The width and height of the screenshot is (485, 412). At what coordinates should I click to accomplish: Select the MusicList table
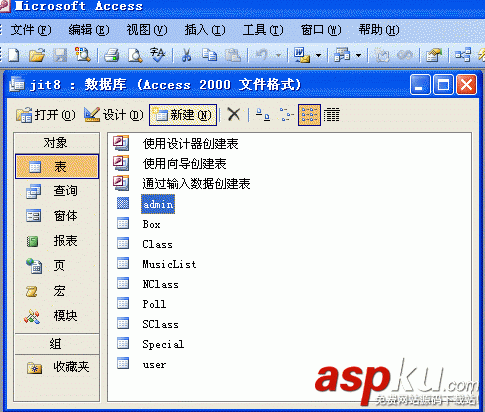click(169, 264)
